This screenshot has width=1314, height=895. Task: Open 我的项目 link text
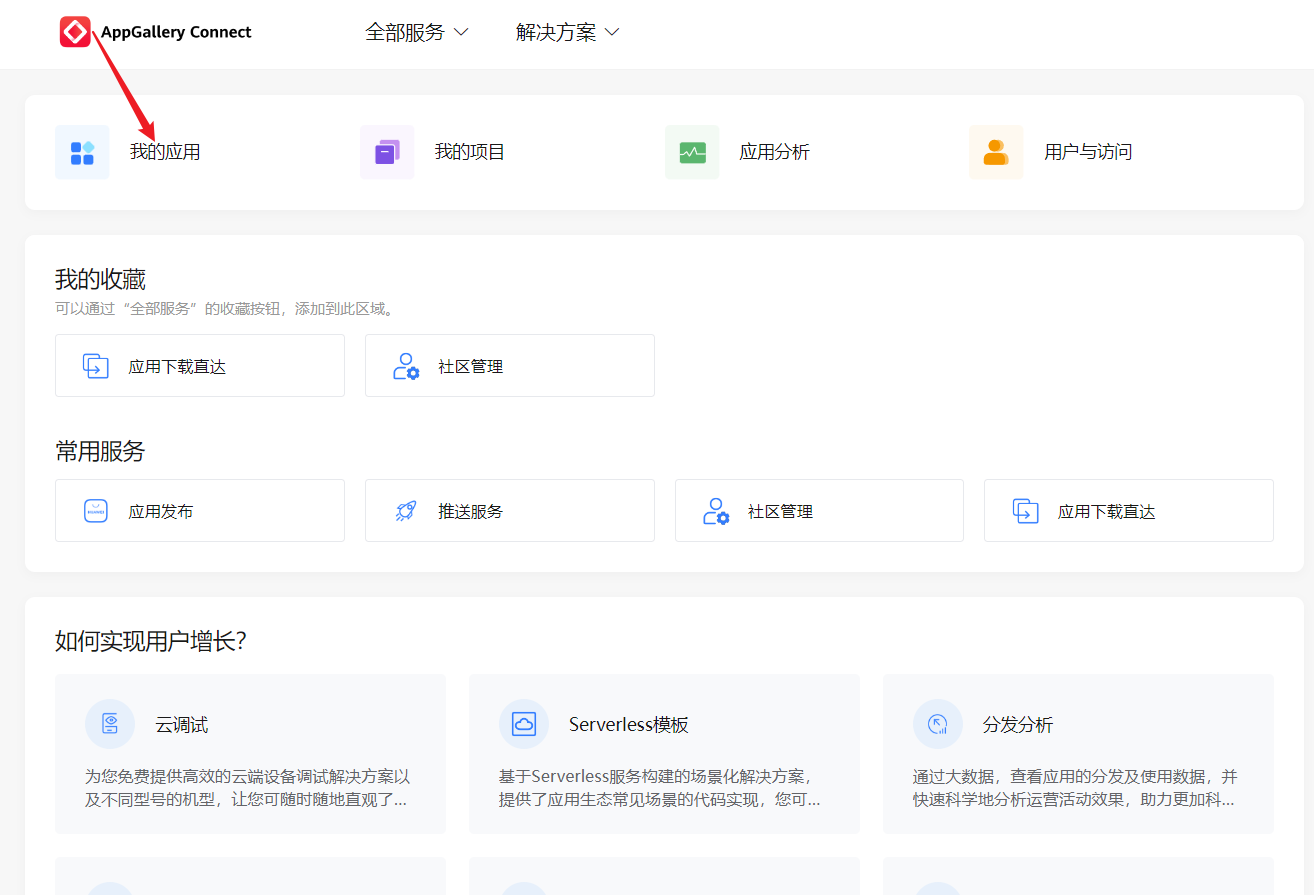[x=470, y=152]
